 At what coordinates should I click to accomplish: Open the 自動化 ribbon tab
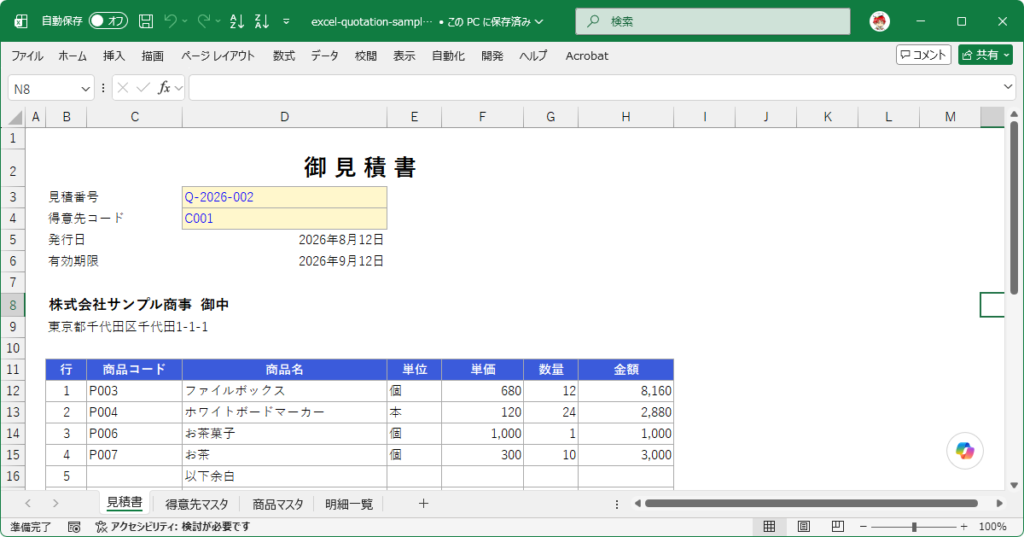pyautogui.click(x=448, y=56)
